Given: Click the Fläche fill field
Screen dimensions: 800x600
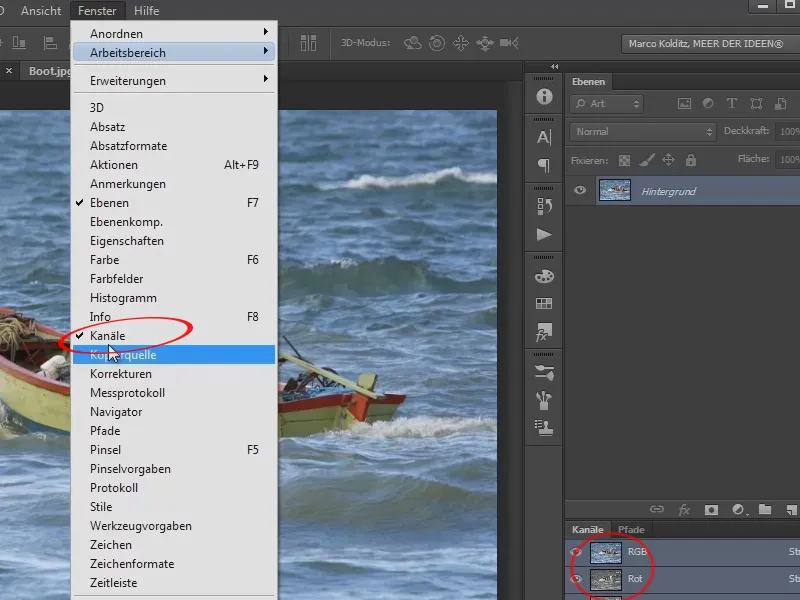Looking at the screenshot, I should (787, 160).
